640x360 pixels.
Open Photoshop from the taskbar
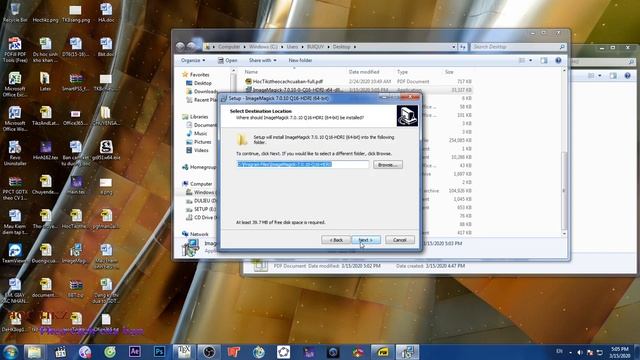pyautogui.click(x=159, y=352)
